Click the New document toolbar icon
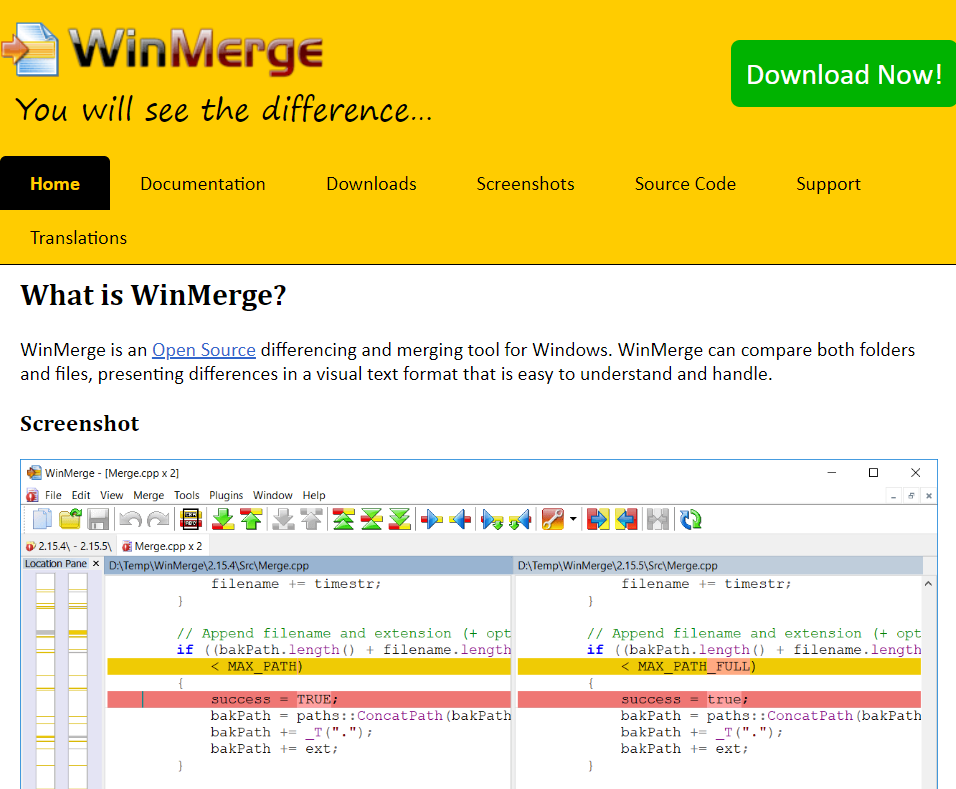 point(41,519)
